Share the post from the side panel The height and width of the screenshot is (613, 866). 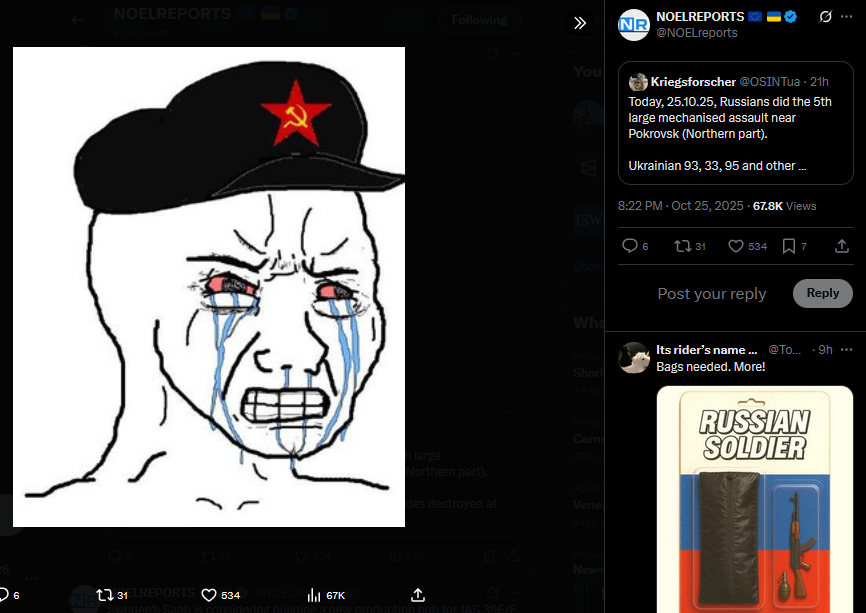[x=842, y=246]
